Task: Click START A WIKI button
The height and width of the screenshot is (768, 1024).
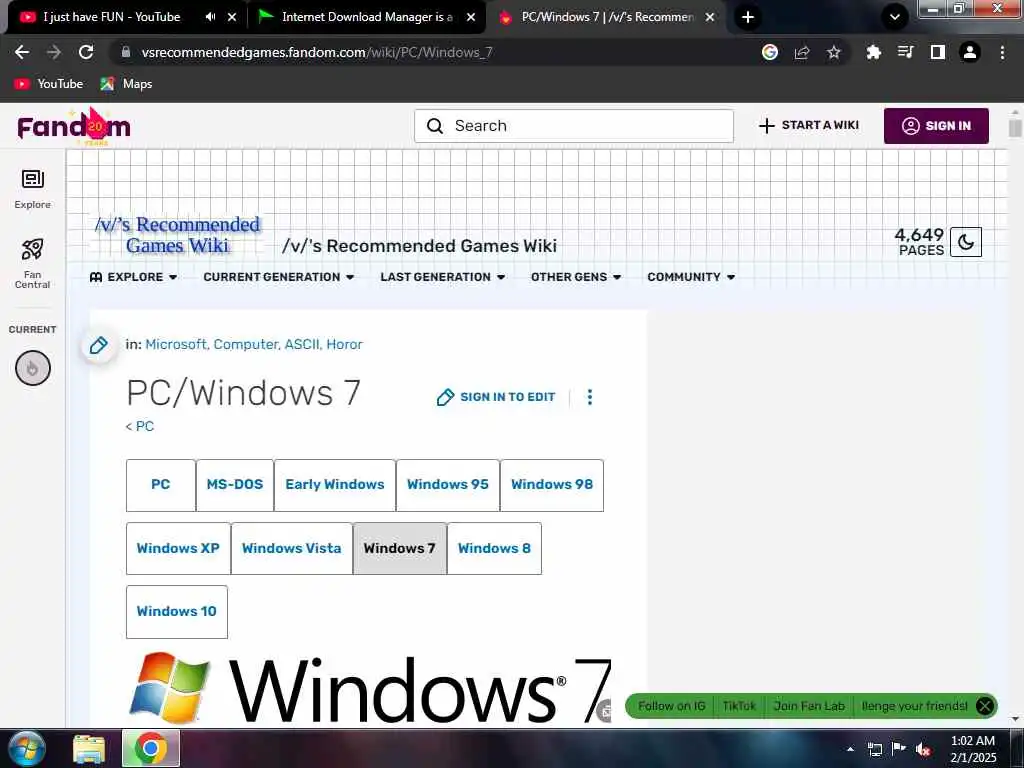Action: 808,125
